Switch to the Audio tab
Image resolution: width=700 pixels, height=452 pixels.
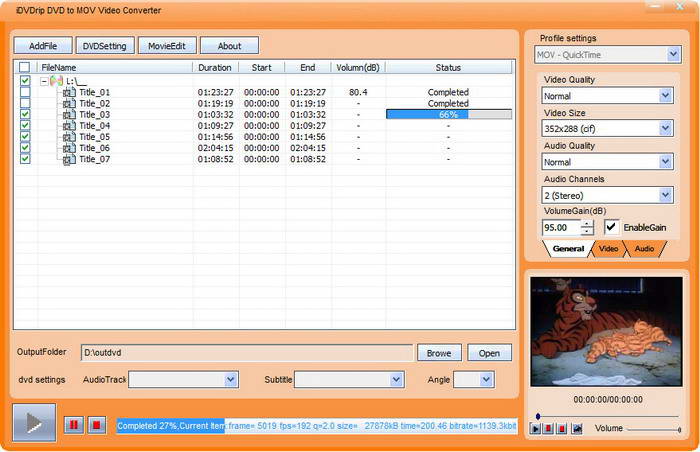pyautogui.click(x=644, y=249)
